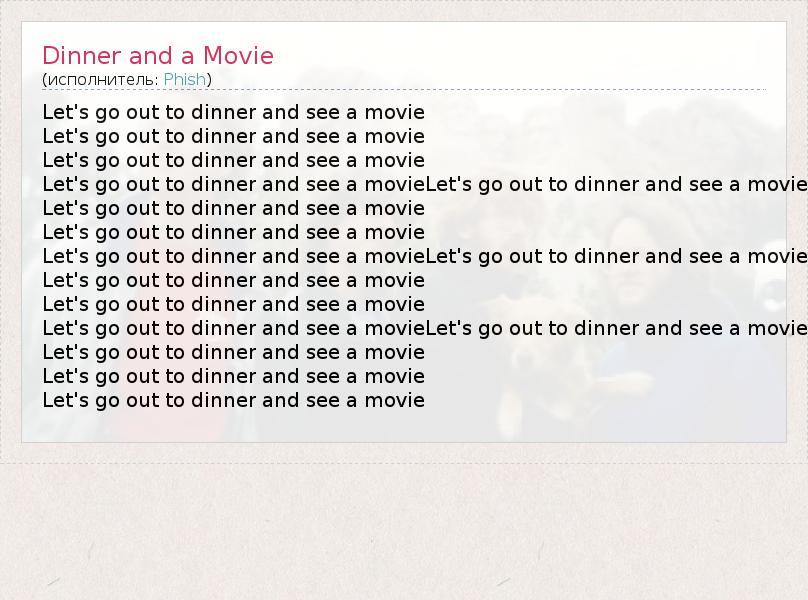Click the last lyric line
The image size is (808, 600).
pos(233,400)
